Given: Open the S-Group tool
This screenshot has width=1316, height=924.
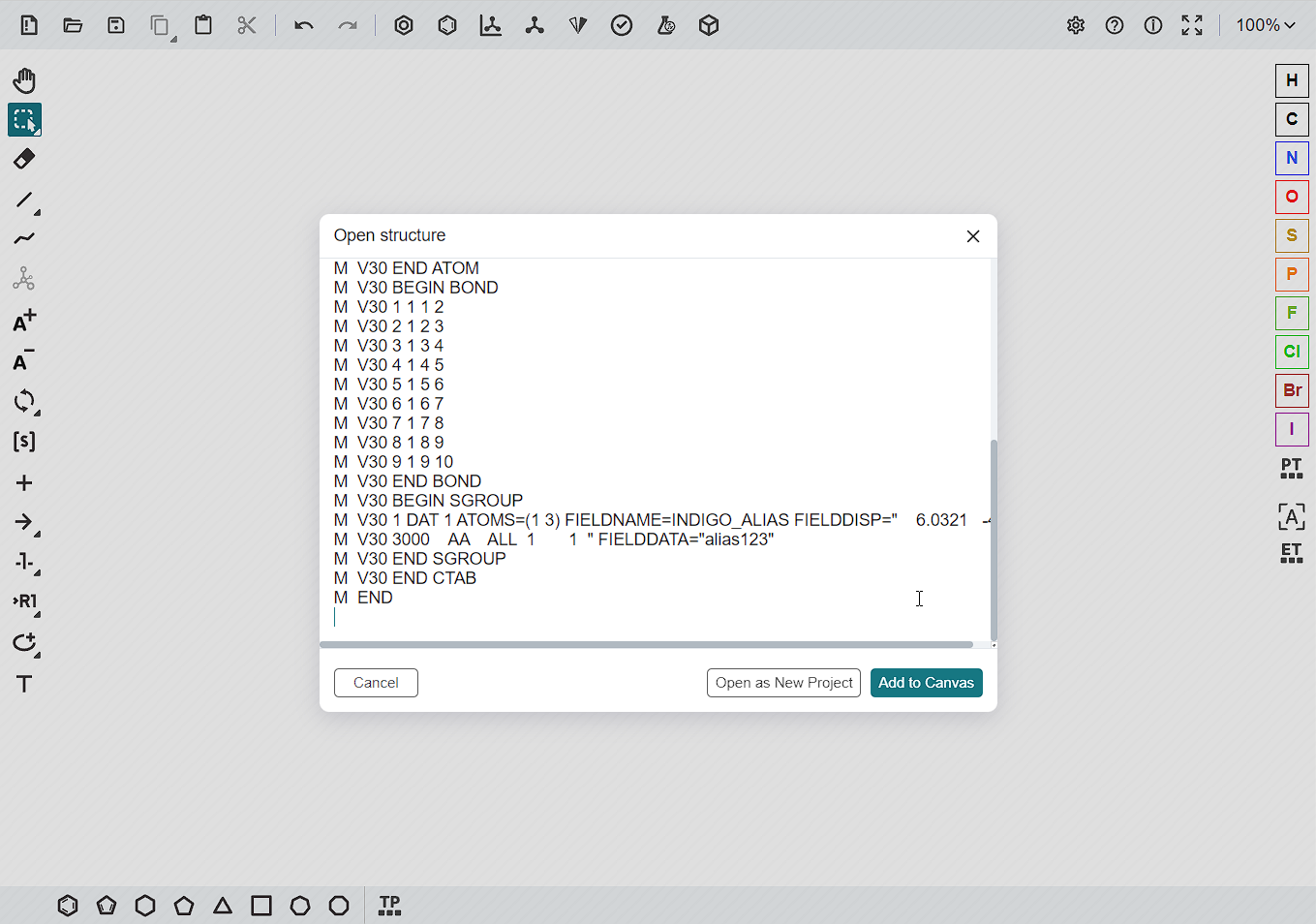Looking at the screenshot, I should (24, 442).
